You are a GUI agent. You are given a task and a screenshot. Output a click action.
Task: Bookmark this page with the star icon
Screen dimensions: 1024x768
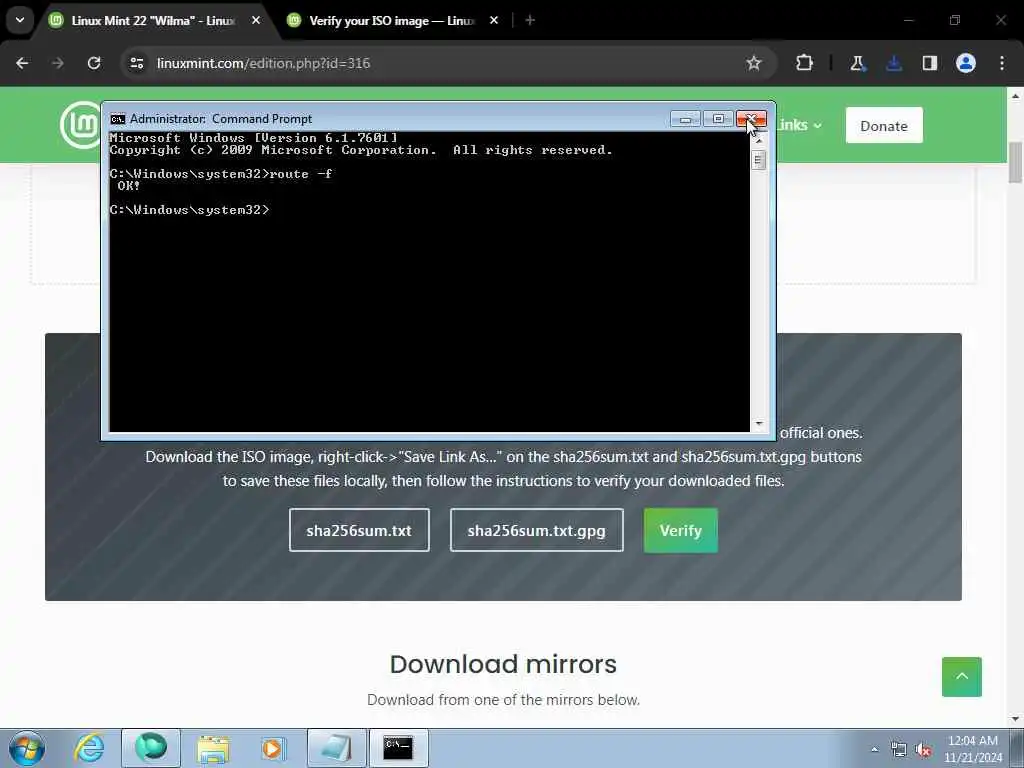click(x=754, y=63)
